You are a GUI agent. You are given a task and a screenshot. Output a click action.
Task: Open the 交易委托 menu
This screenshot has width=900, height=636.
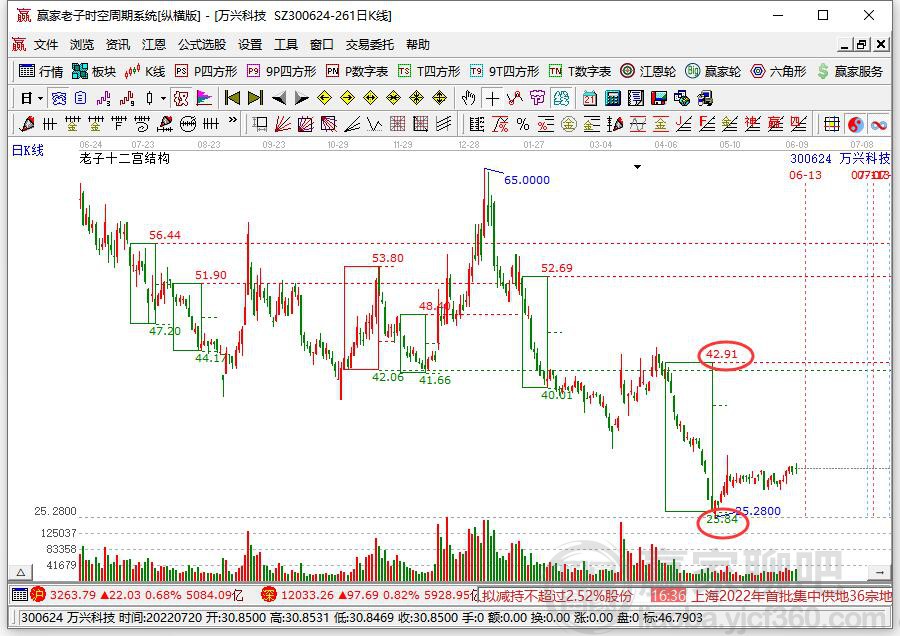pyautogui.click(x=370, y=45)
